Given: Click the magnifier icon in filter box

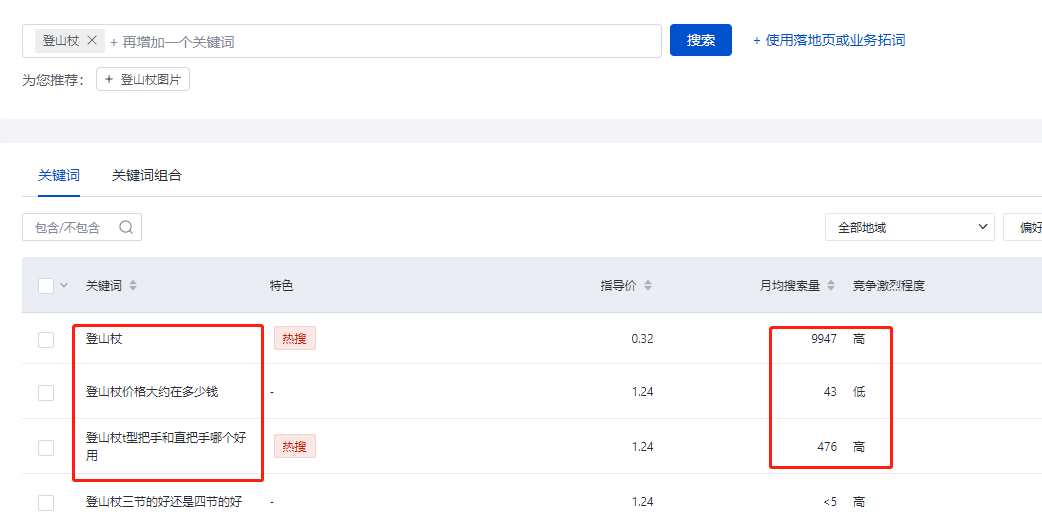Looking at the screenshot, I should (x=126, y=227).
